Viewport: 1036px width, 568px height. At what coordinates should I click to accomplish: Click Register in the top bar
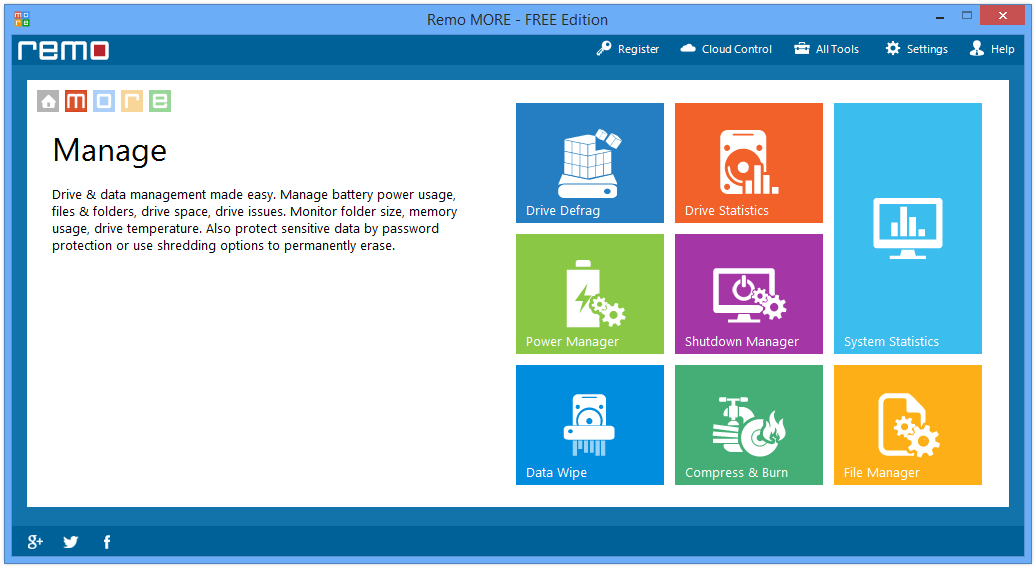[x=627, y=49]
